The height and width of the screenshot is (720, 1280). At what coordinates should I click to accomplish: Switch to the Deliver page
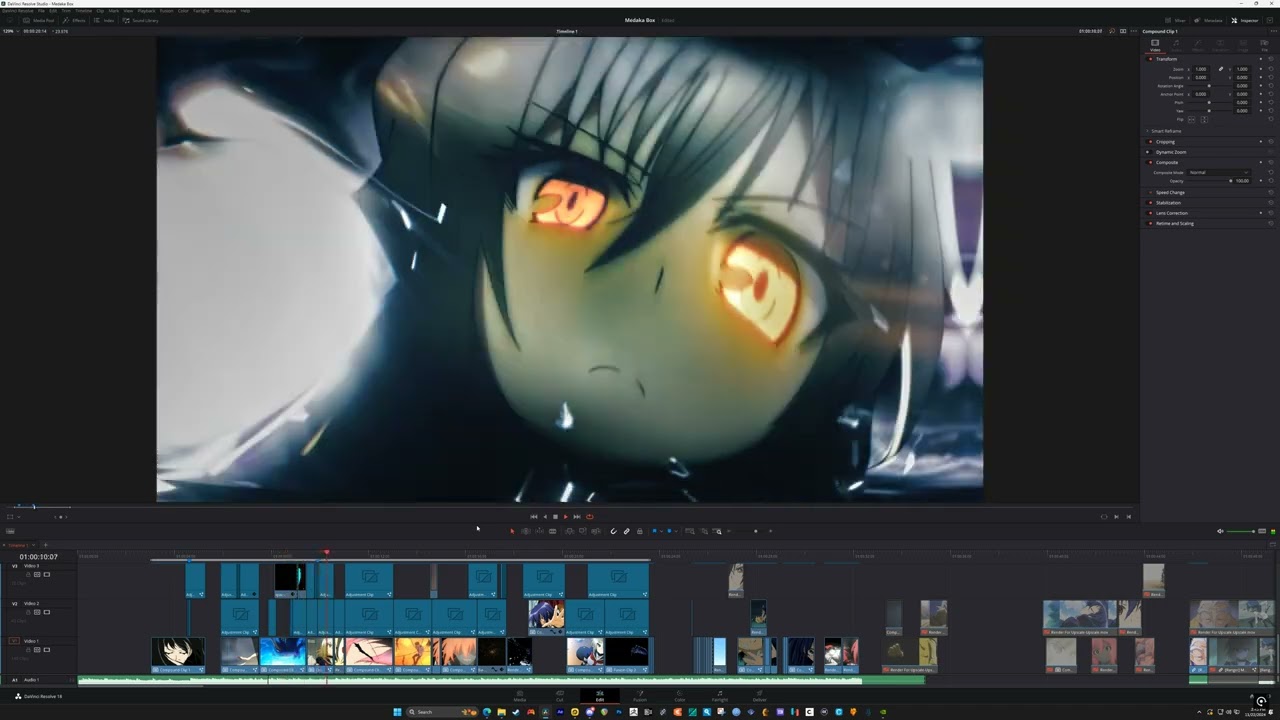tap(760, 697)
